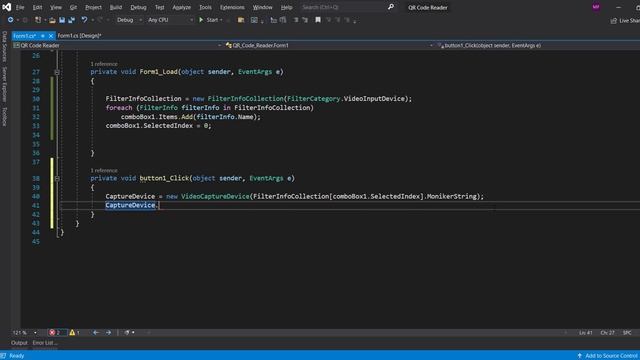Open the Toolbox side tab
640x360 pixels.
pos(5,117)
